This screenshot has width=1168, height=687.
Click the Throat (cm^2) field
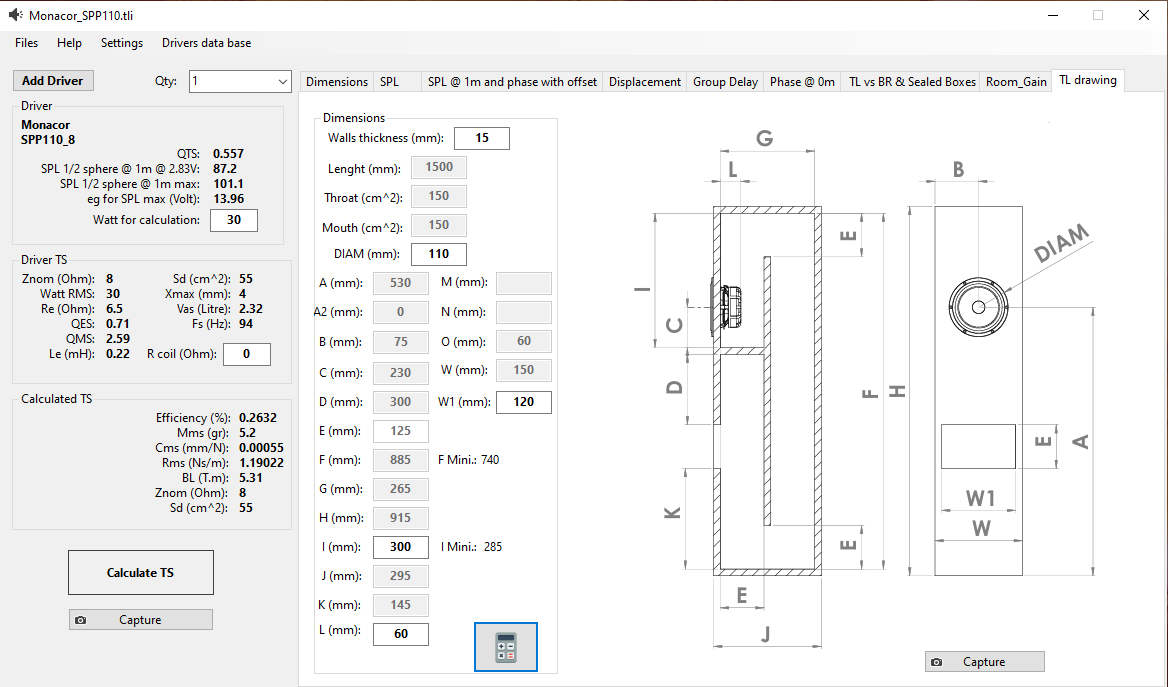tap(439, 196)
